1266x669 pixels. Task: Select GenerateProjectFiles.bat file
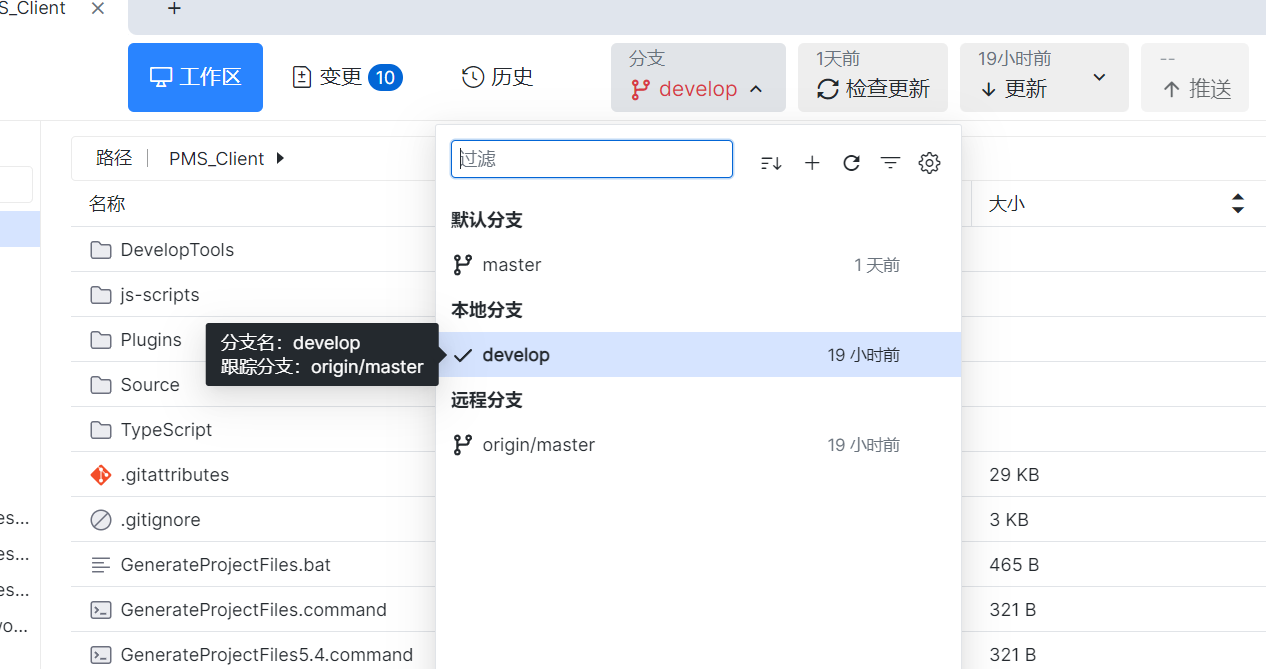tap(225, 565)
